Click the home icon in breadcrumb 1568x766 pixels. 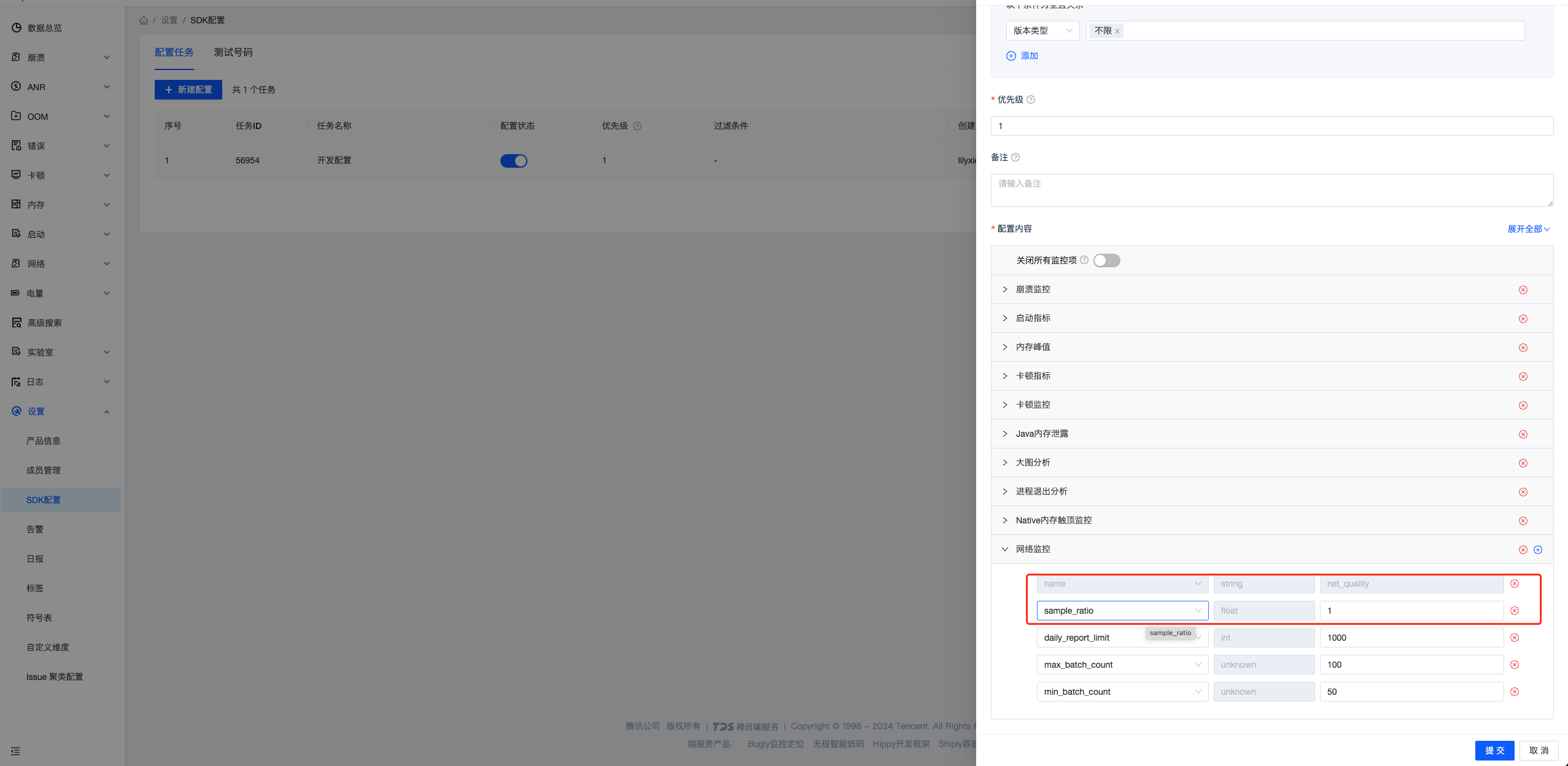point(144,20)
